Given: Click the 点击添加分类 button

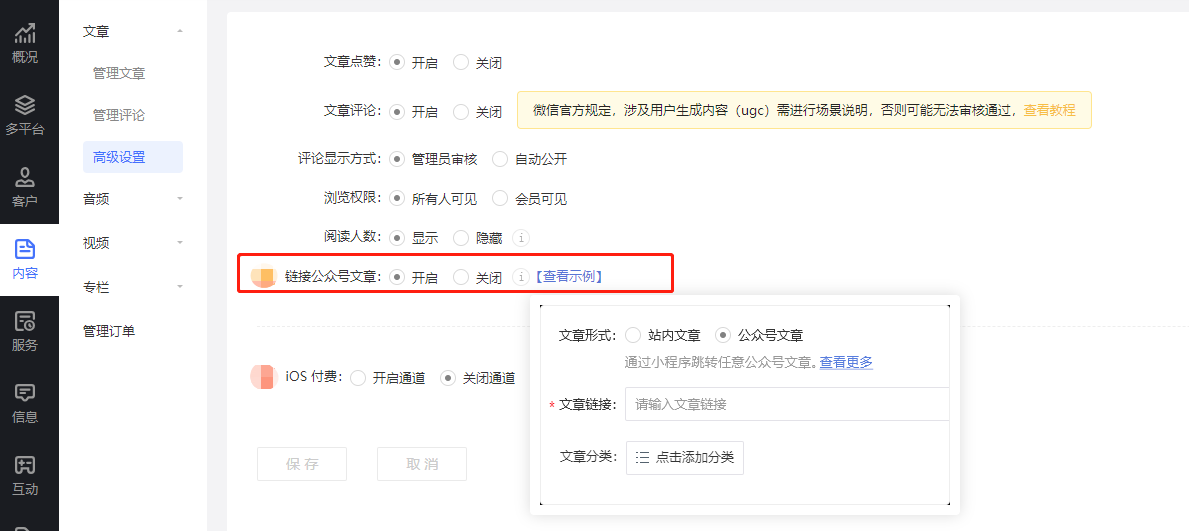Looking at the screenshot, I should [x=685, y=457].
